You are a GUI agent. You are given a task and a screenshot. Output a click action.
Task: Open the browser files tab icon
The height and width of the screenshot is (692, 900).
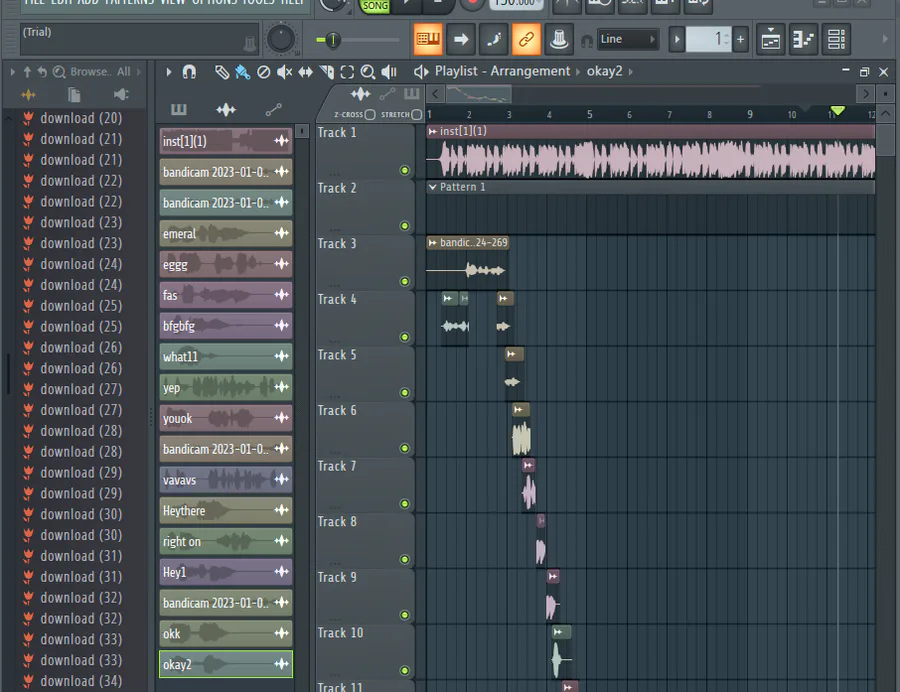click(x=74, y=94)
